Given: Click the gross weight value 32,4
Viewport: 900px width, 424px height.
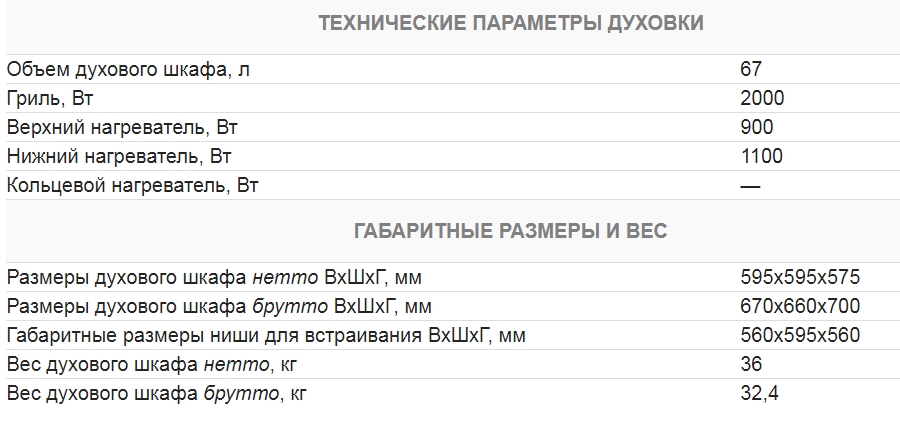Looking at the screenshot, I should point(759,393).
